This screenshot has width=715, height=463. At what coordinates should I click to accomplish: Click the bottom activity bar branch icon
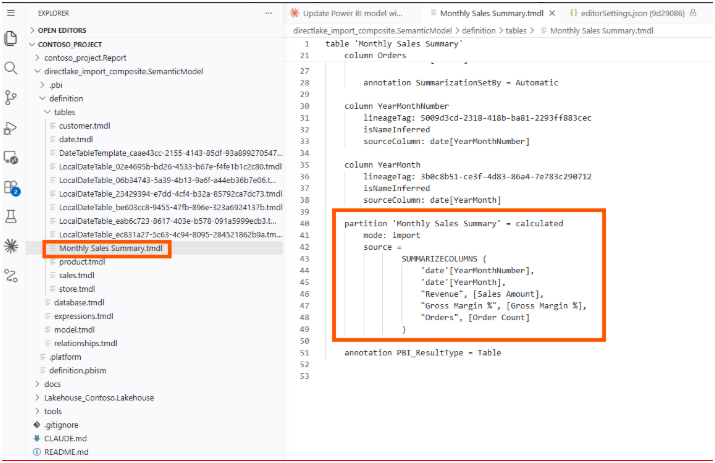coord(11,276)
